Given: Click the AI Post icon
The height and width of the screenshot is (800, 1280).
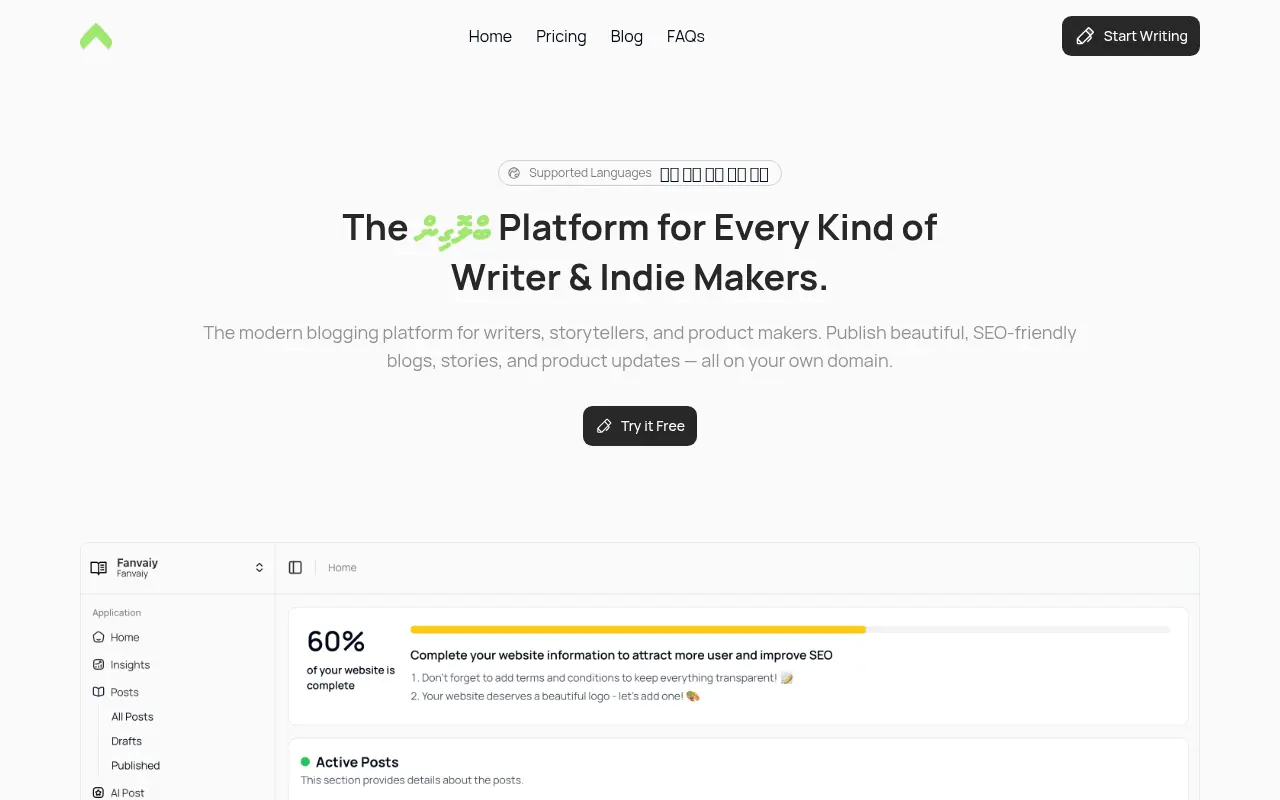Looking at the screenshot, I should coord(98,793).
